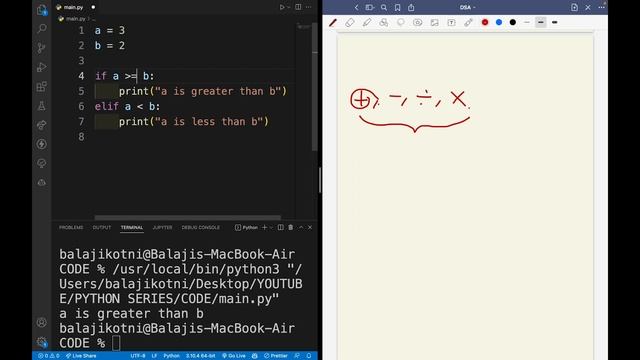Click on code line 5 print statement
Screen dimensions: 640x360
tap(203, 91)
